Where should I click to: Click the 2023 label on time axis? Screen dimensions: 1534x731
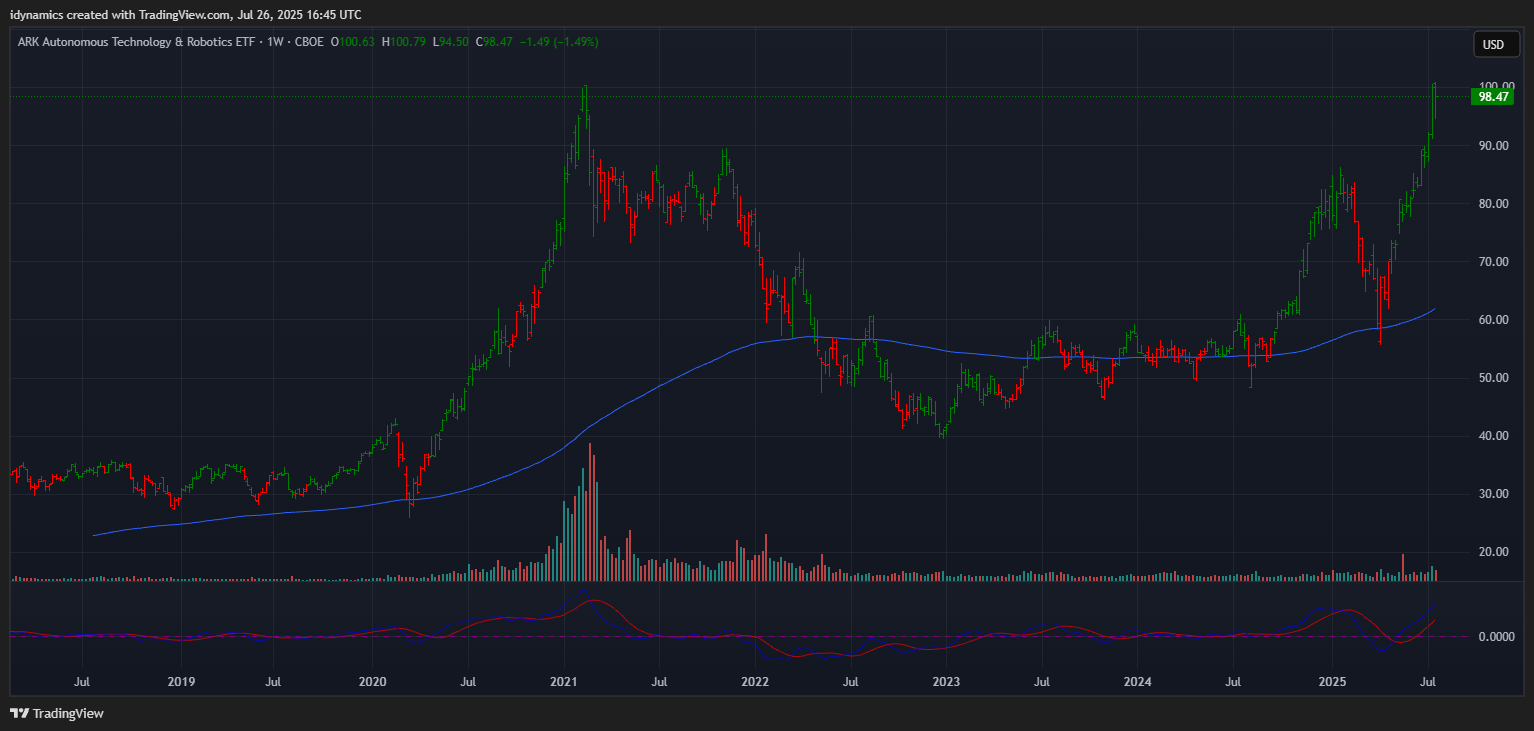pos(946,682)
